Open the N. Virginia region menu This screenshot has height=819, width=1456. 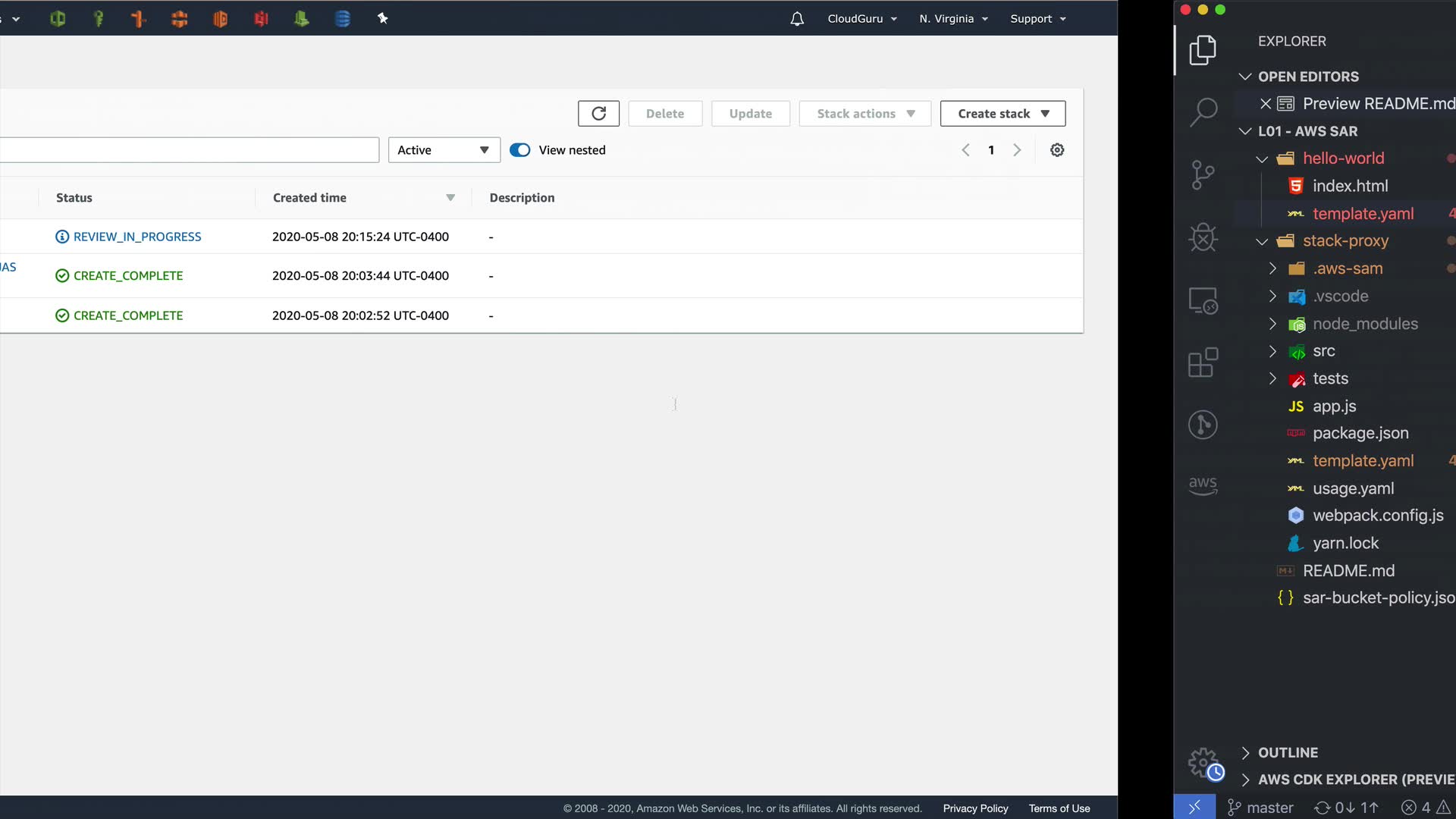pyautogui.click(x=953, y=19)
